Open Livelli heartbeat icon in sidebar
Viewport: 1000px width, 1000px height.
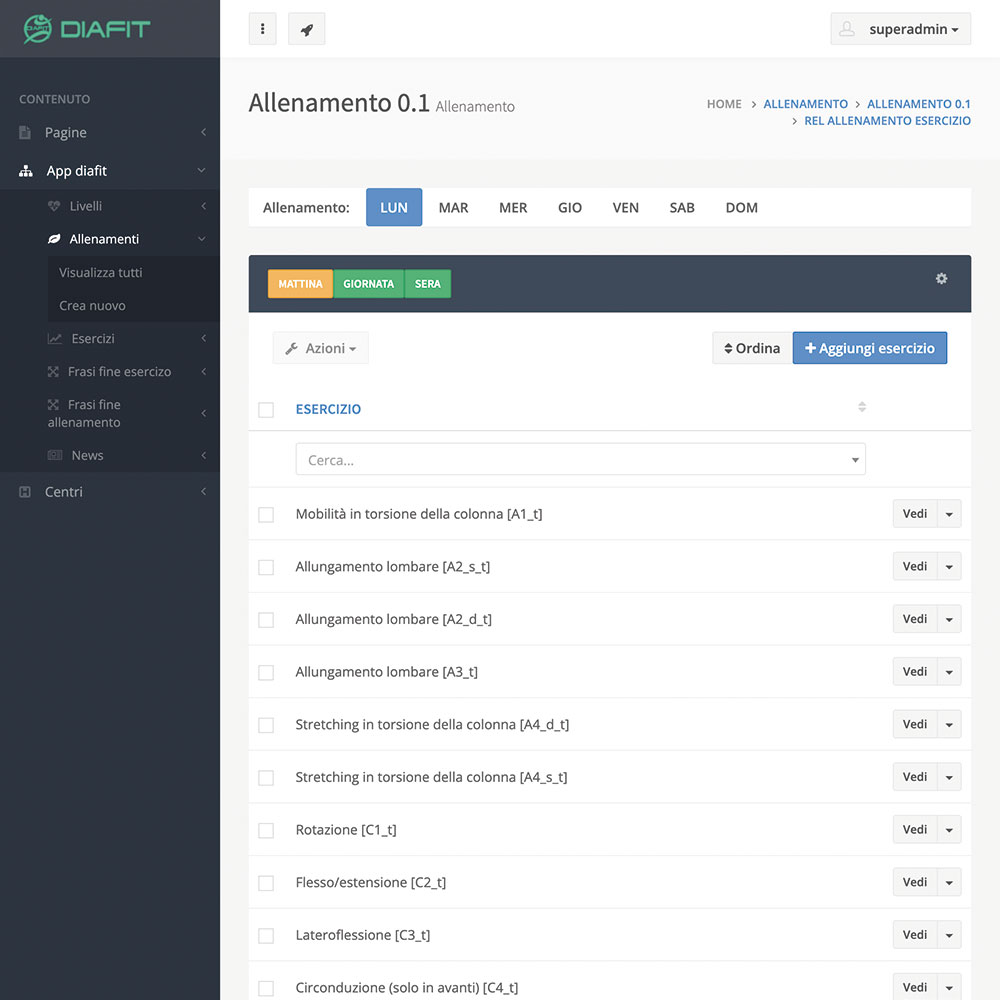(55, 206)
